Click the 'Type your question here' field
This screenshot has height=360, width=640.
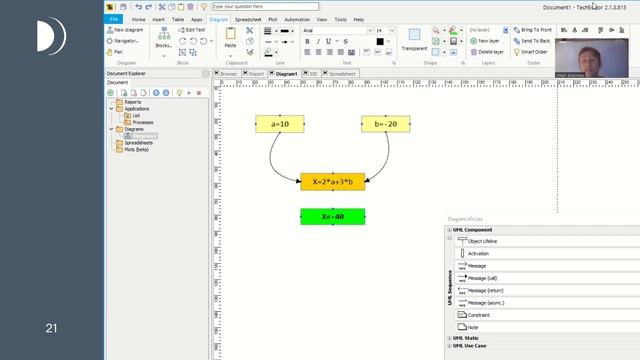(x=266, y=7)
